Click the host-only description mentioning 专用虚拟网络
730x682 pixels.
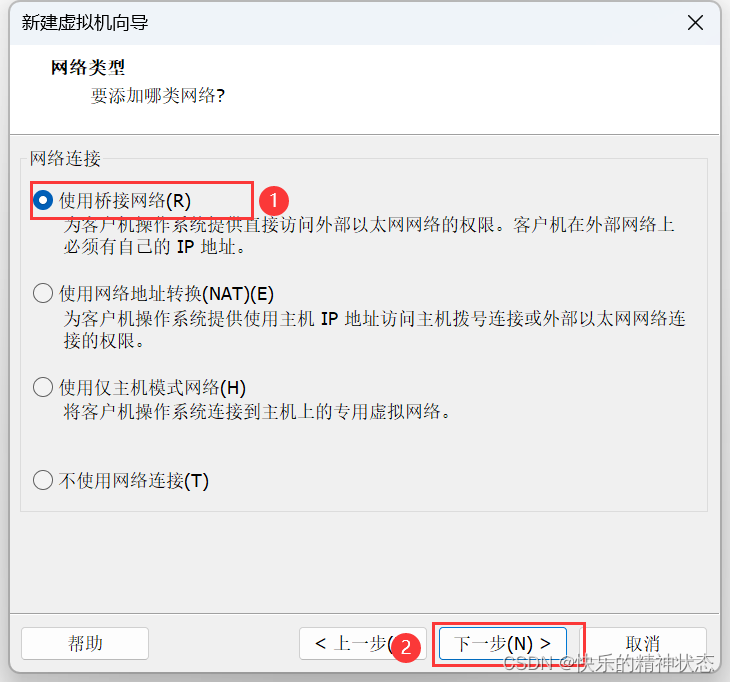tap(257, 412)
